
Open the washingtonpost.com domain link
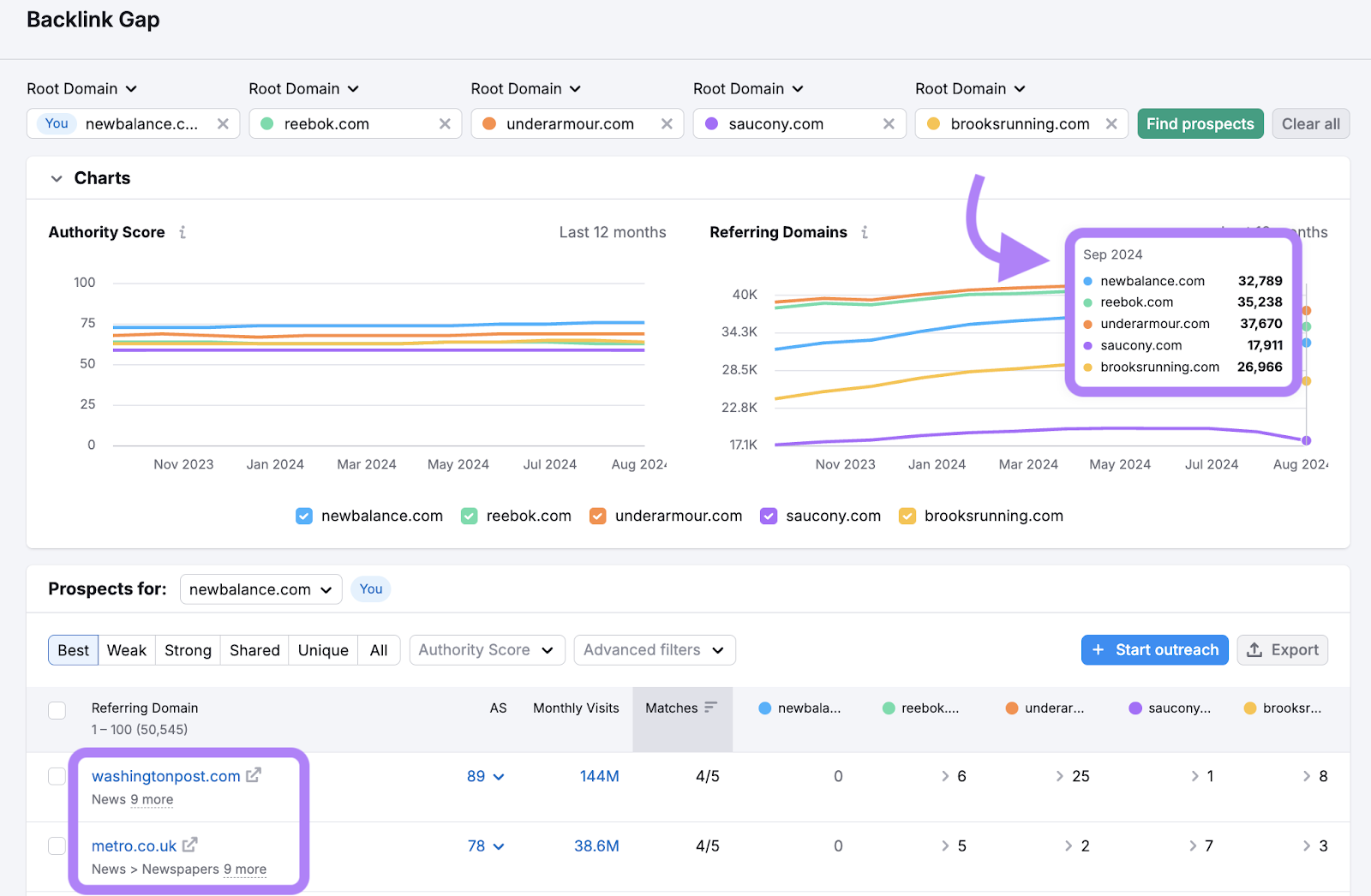coord(166,776)
